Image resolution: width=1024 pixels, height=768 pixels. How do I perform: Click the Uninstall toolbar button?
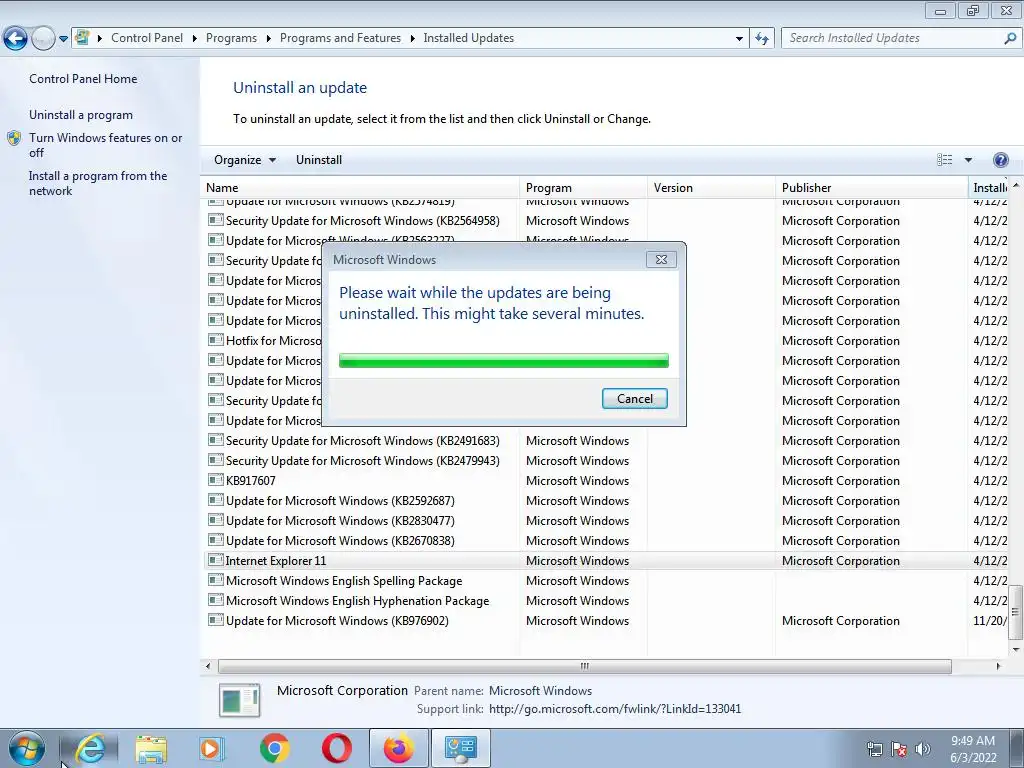319,160
